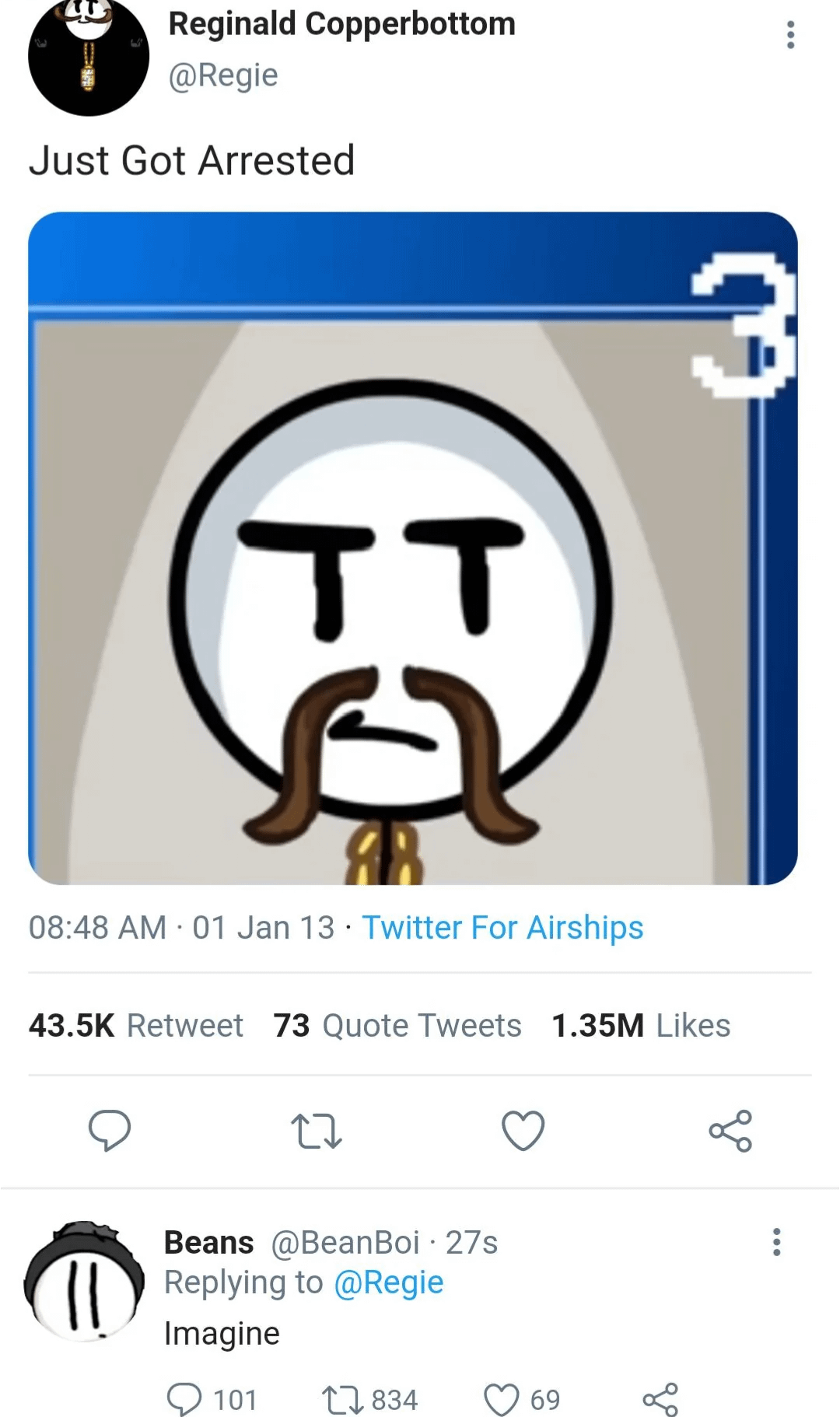Screen dimensions: 840x1417
Task: Reply to the main tweet
Action: point(110,1130)
